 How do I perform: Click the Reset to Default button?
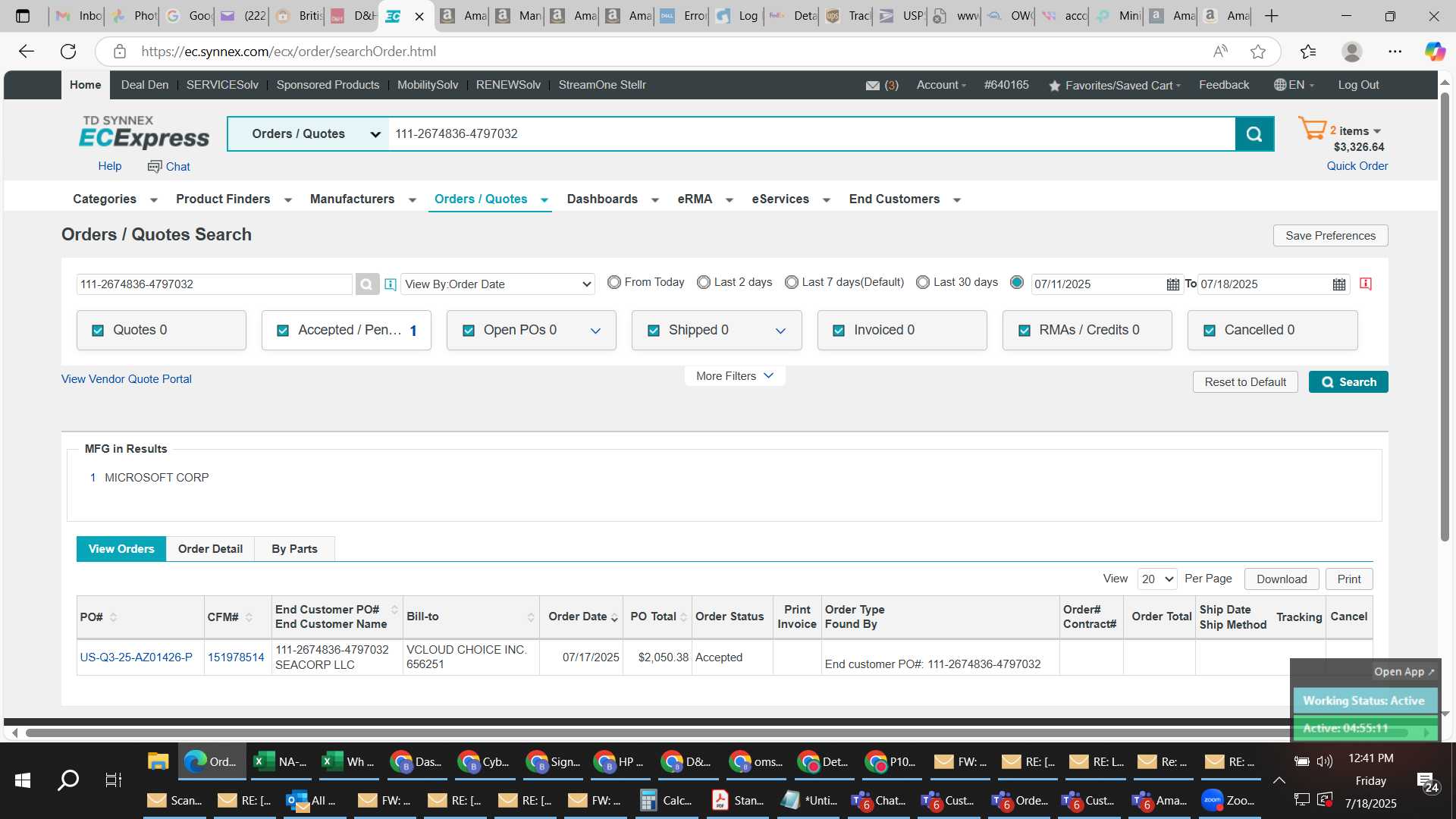point(1245,382)
